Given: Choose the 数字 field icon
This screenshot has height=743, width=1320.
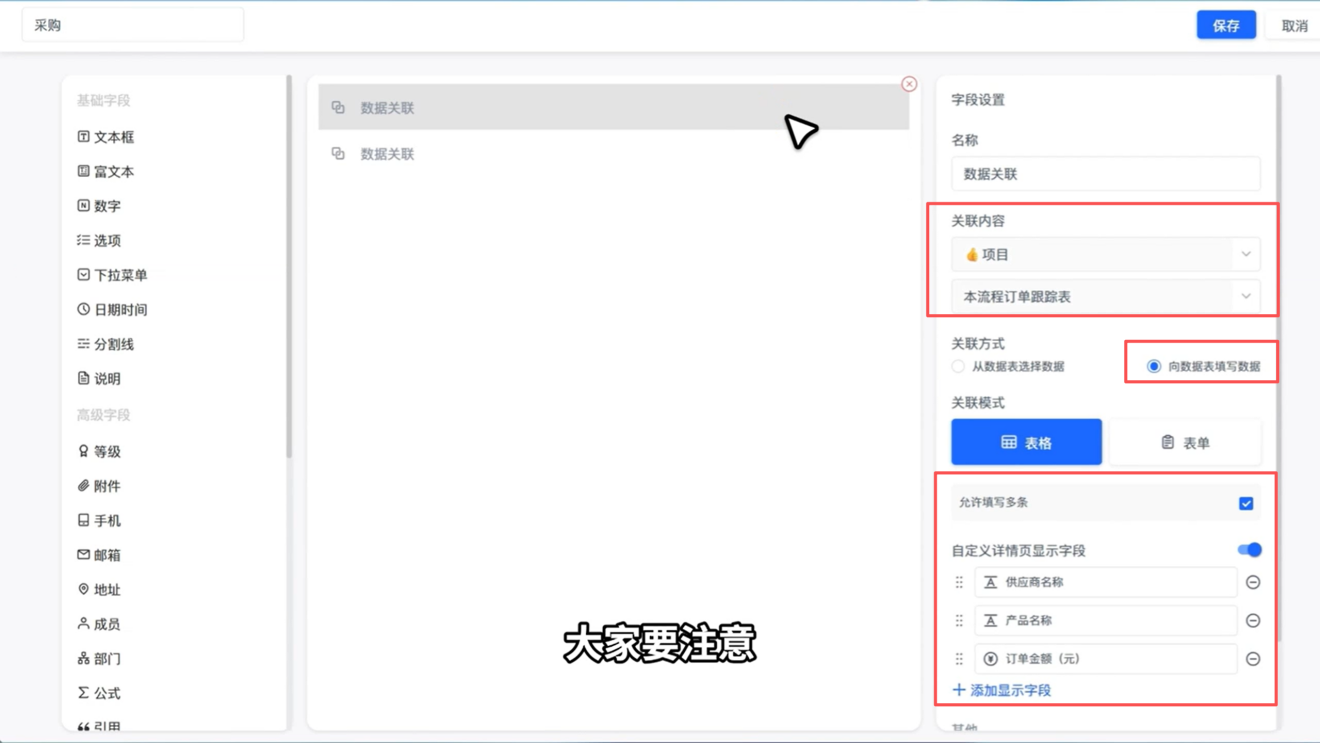Looking at the screenshot, I should pyautogui.click(x=84, y=206).
